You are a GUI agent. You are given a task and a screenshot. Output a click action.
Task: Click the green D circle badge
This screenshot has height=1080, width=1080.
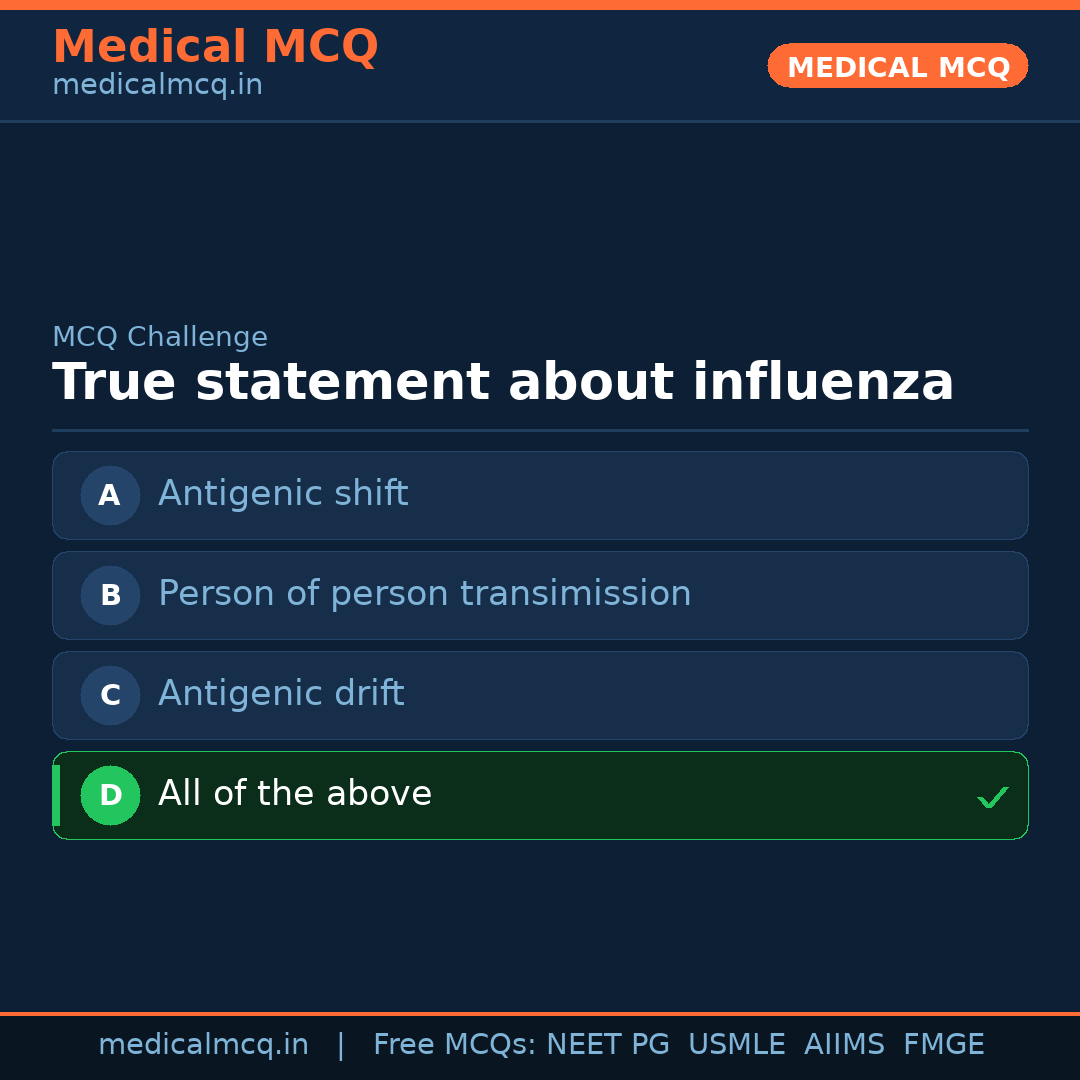110,795
